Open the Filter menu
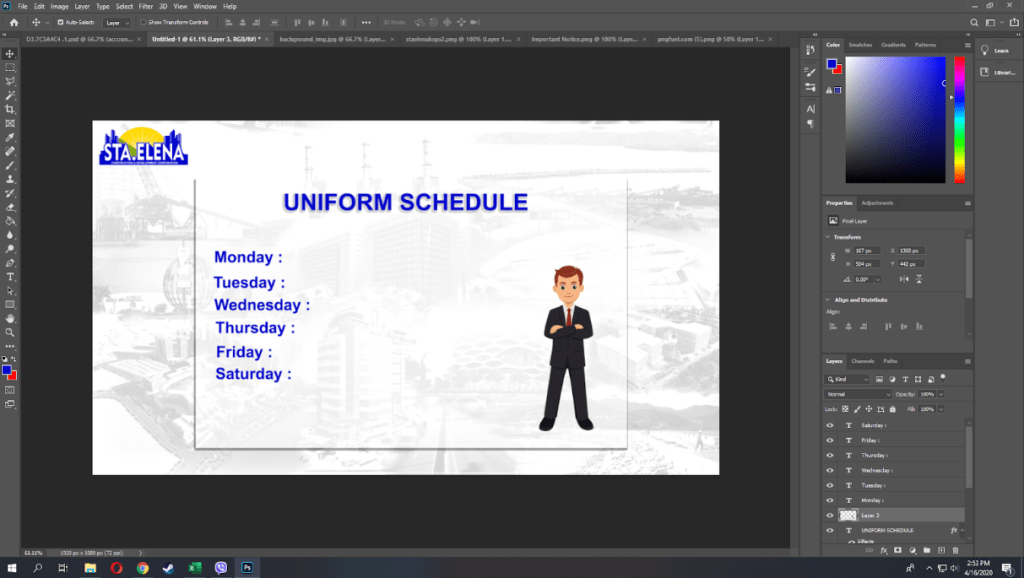Image resolution: width=1024 pixels, height=578 pixels. [146, 6]
